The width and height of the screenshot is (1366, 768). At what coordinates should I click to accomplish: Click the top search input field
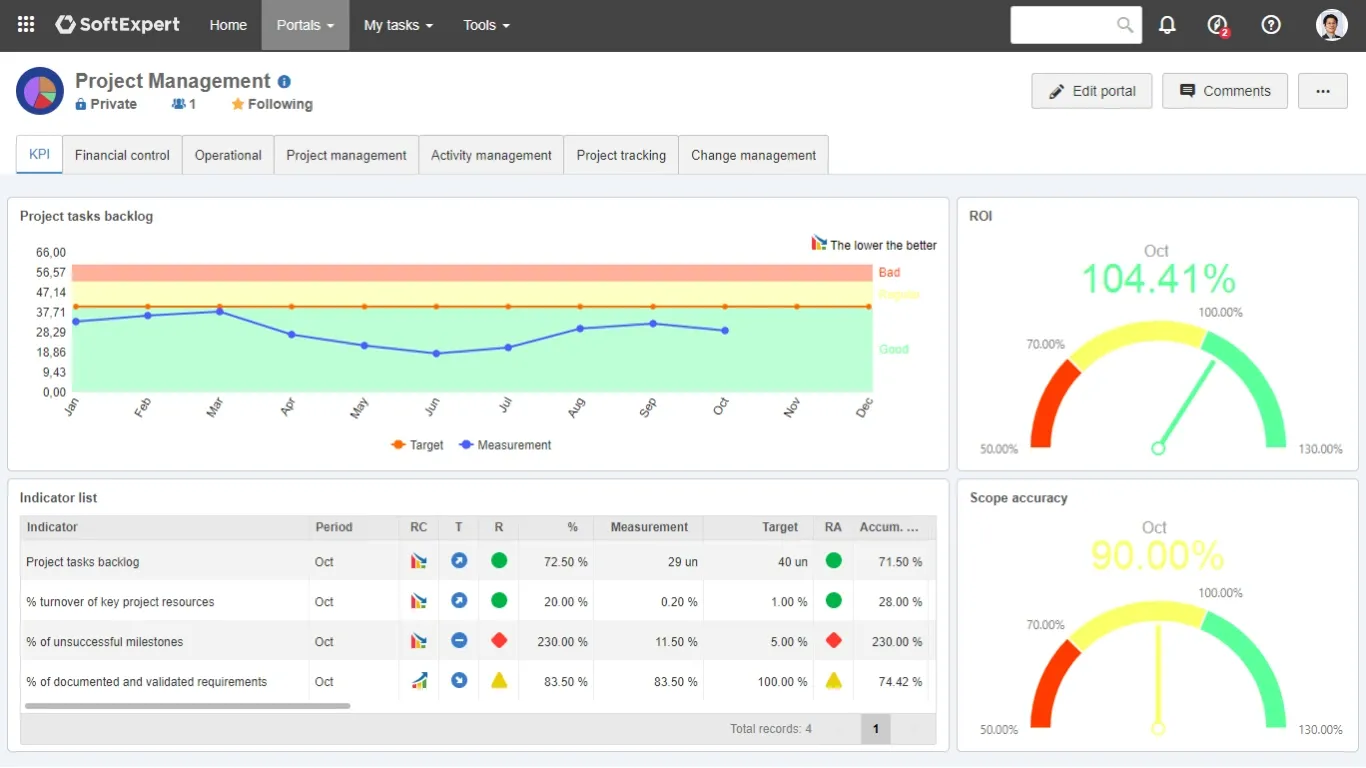click(1062, 25)
